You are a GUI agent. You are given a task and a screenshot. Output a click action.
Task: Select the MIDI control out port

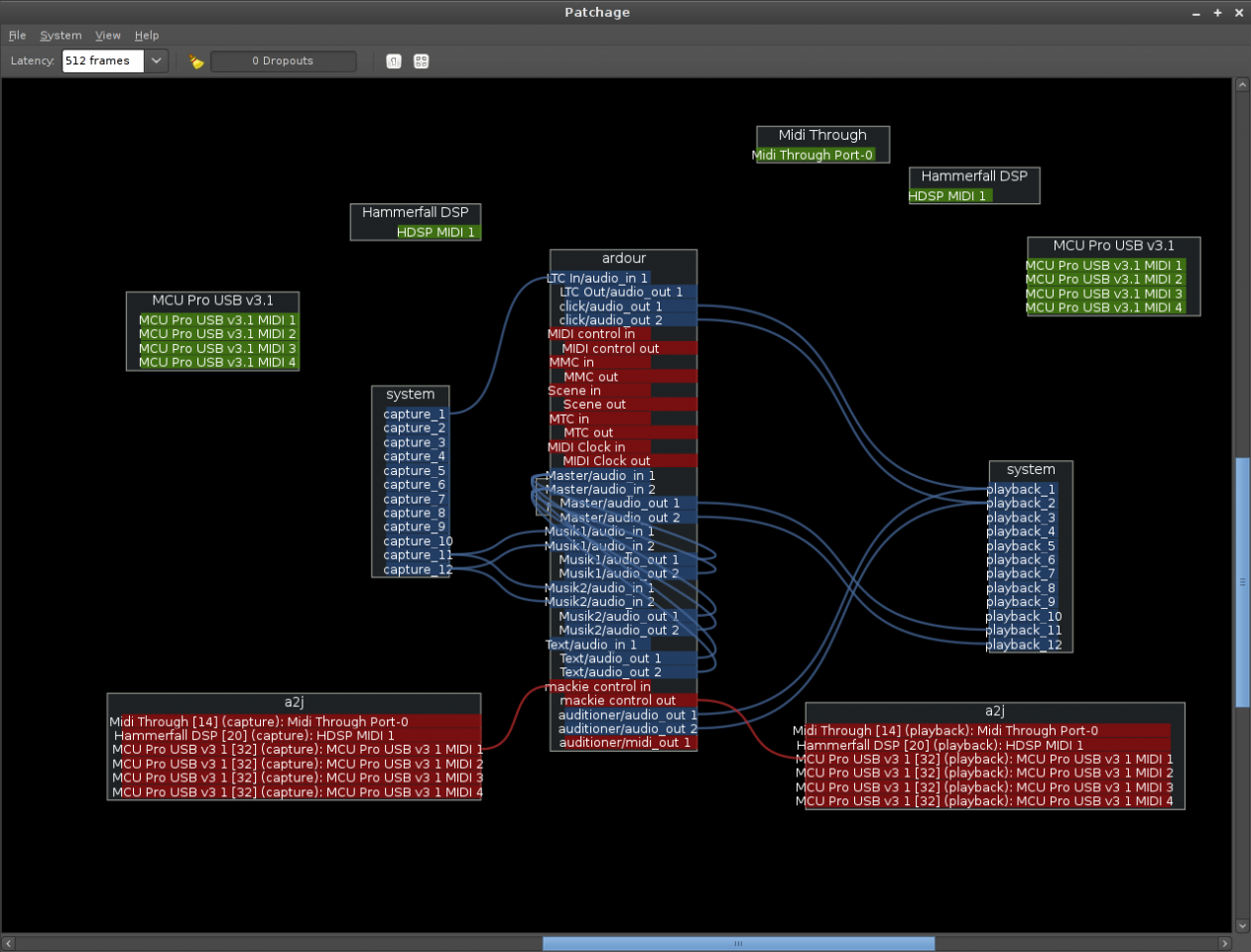pyautogui.click(x=623, y=349)
